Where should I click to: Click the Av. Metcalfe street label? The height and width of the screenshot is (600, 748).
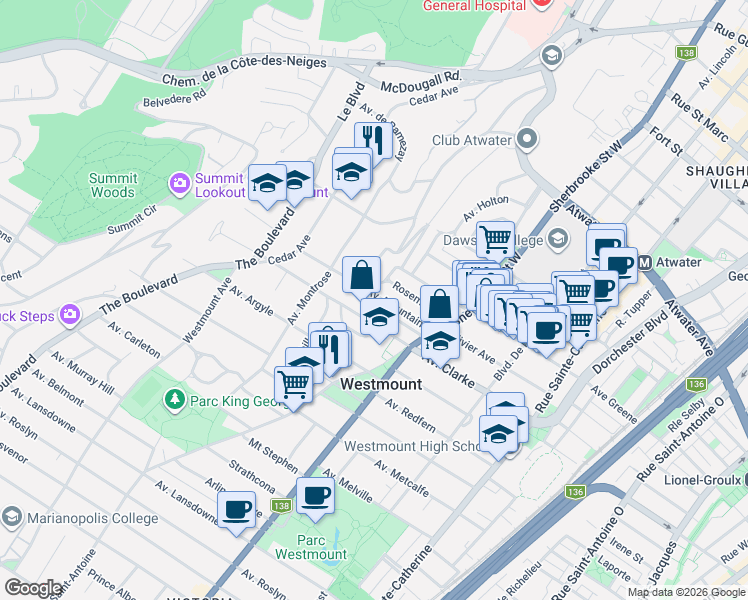402,478
